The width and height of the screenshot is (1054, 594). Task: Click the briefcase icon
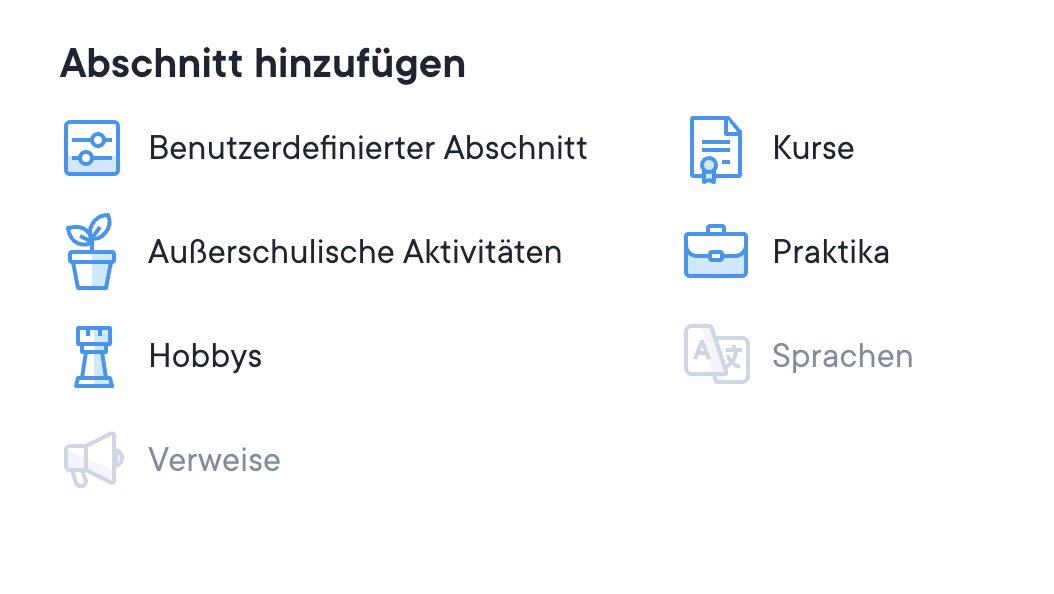coord(716,252)
